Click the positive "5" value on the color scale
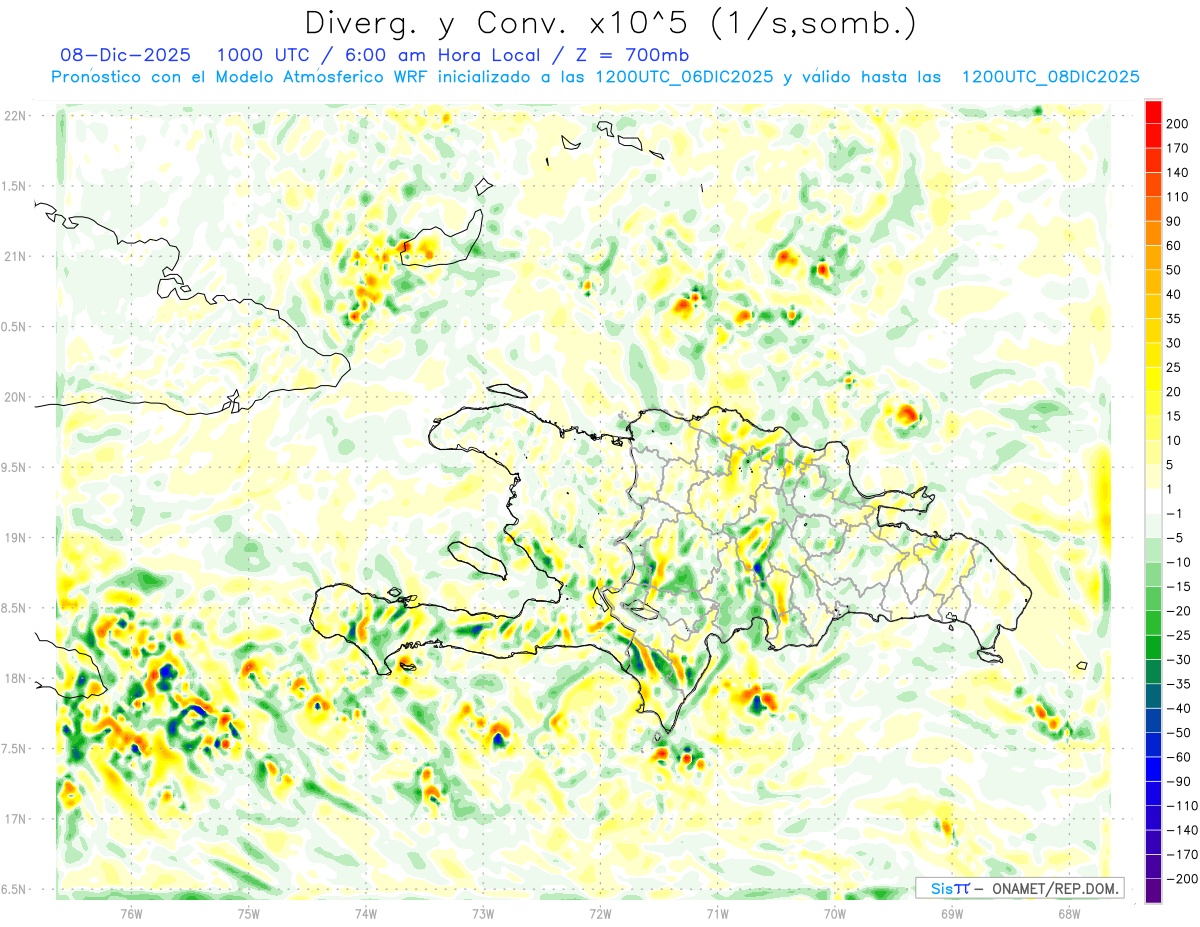This screenshot has height=927, width=1200. click(1172, 465)
